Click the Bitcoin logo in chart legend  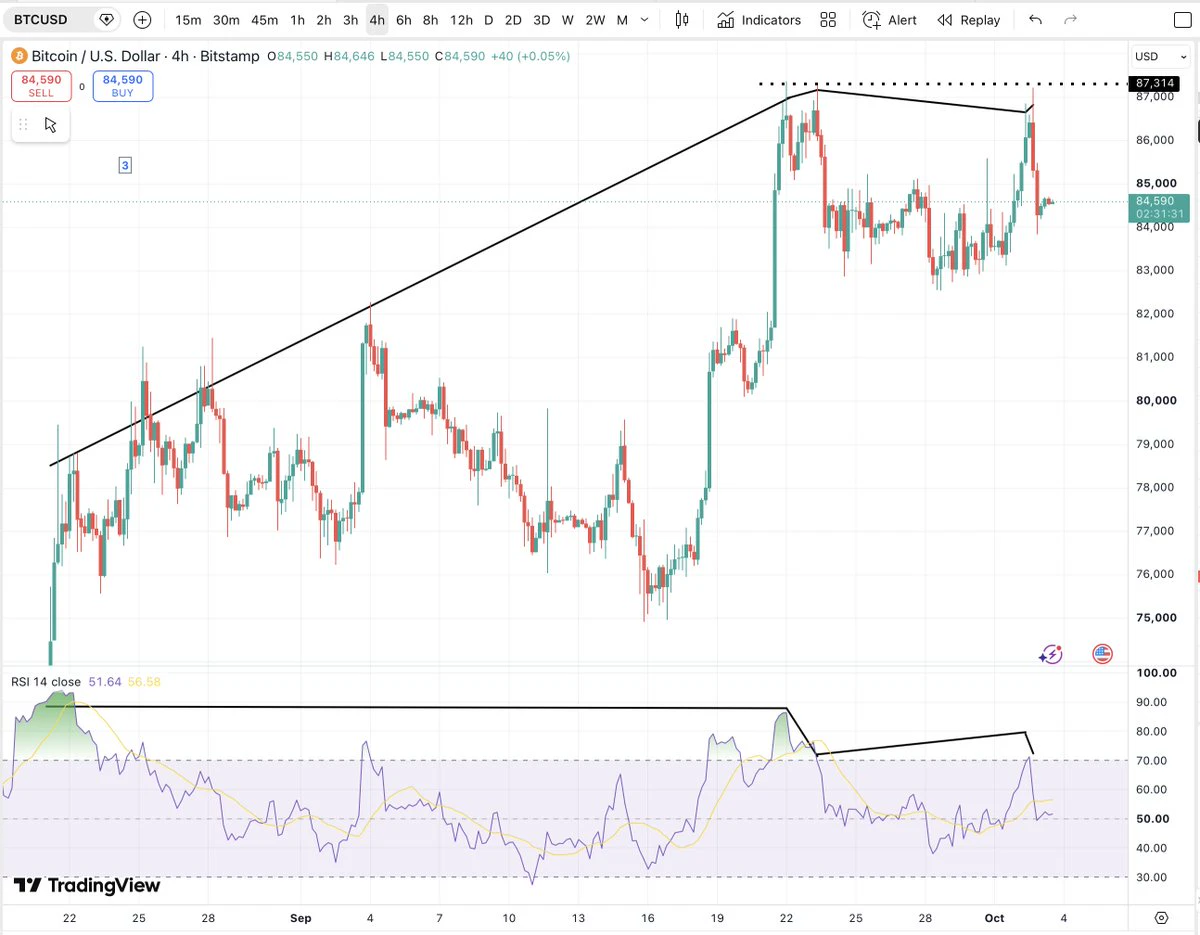(x=19, y=56)
